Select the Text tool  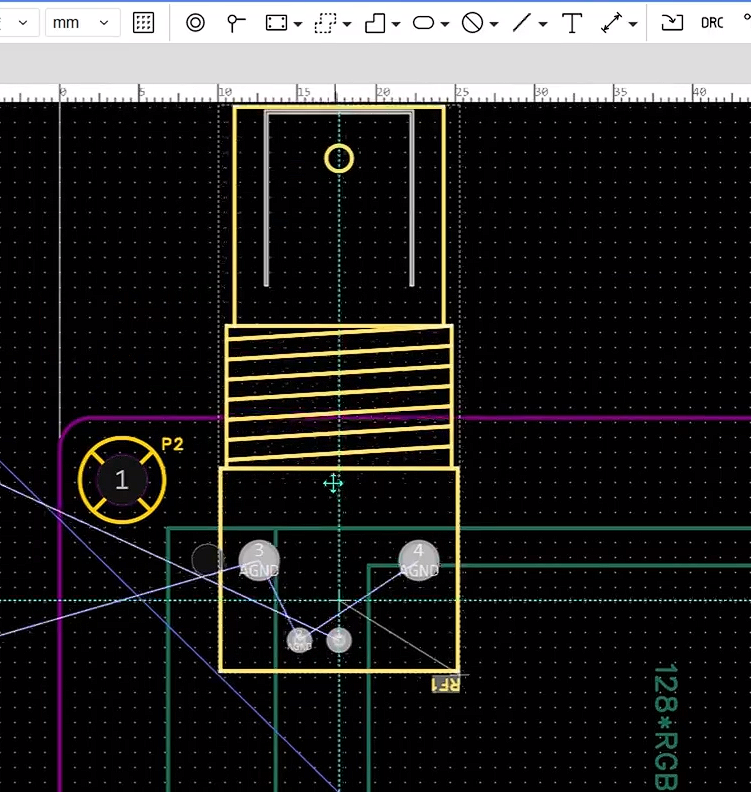point(572,23)
